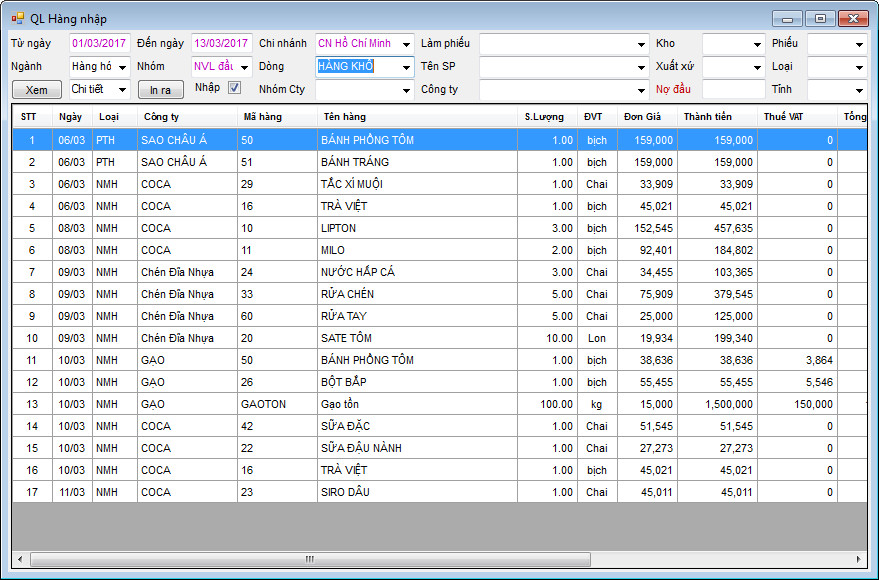The height and width of the screenshot is (580, 879).
Task: Click the 150,000 VAT cell
Action: [x=797, y=404]
